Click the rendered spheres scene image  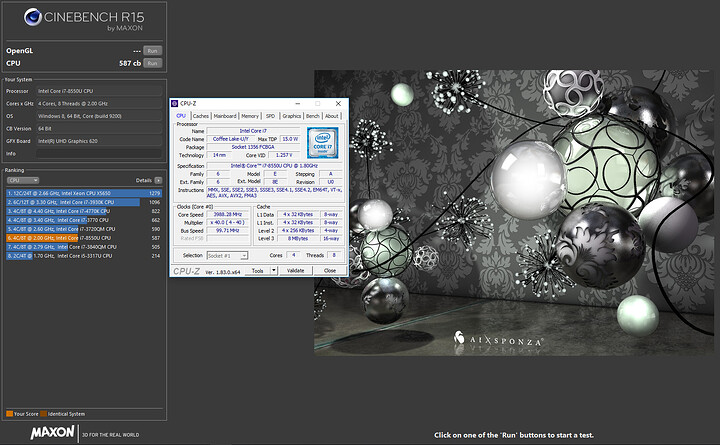pyautogui.click(x=514, y=212)
